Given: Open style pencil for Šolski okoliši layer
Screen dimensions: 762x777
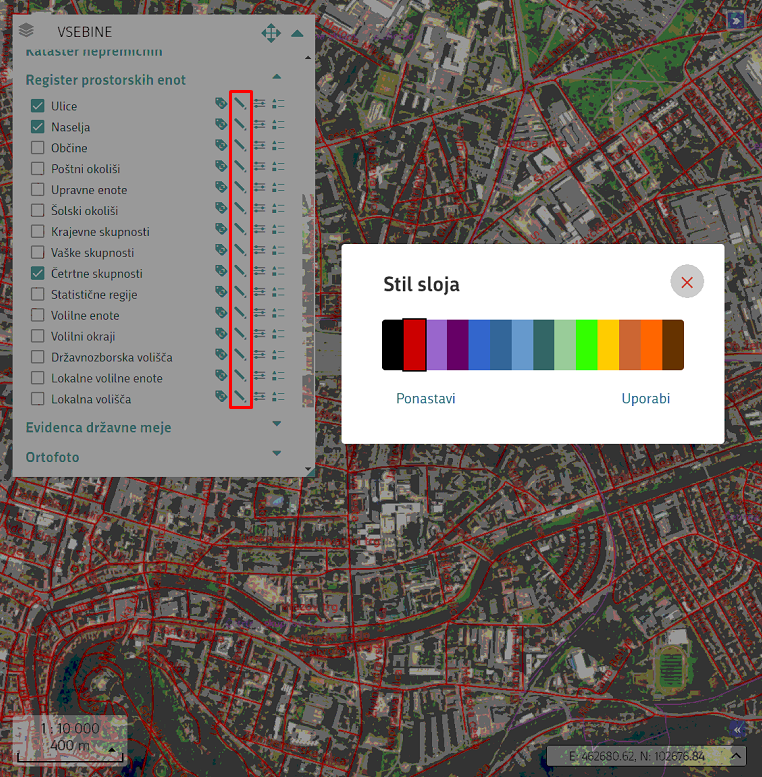Looking at the screenshot, I should point(240,208).
